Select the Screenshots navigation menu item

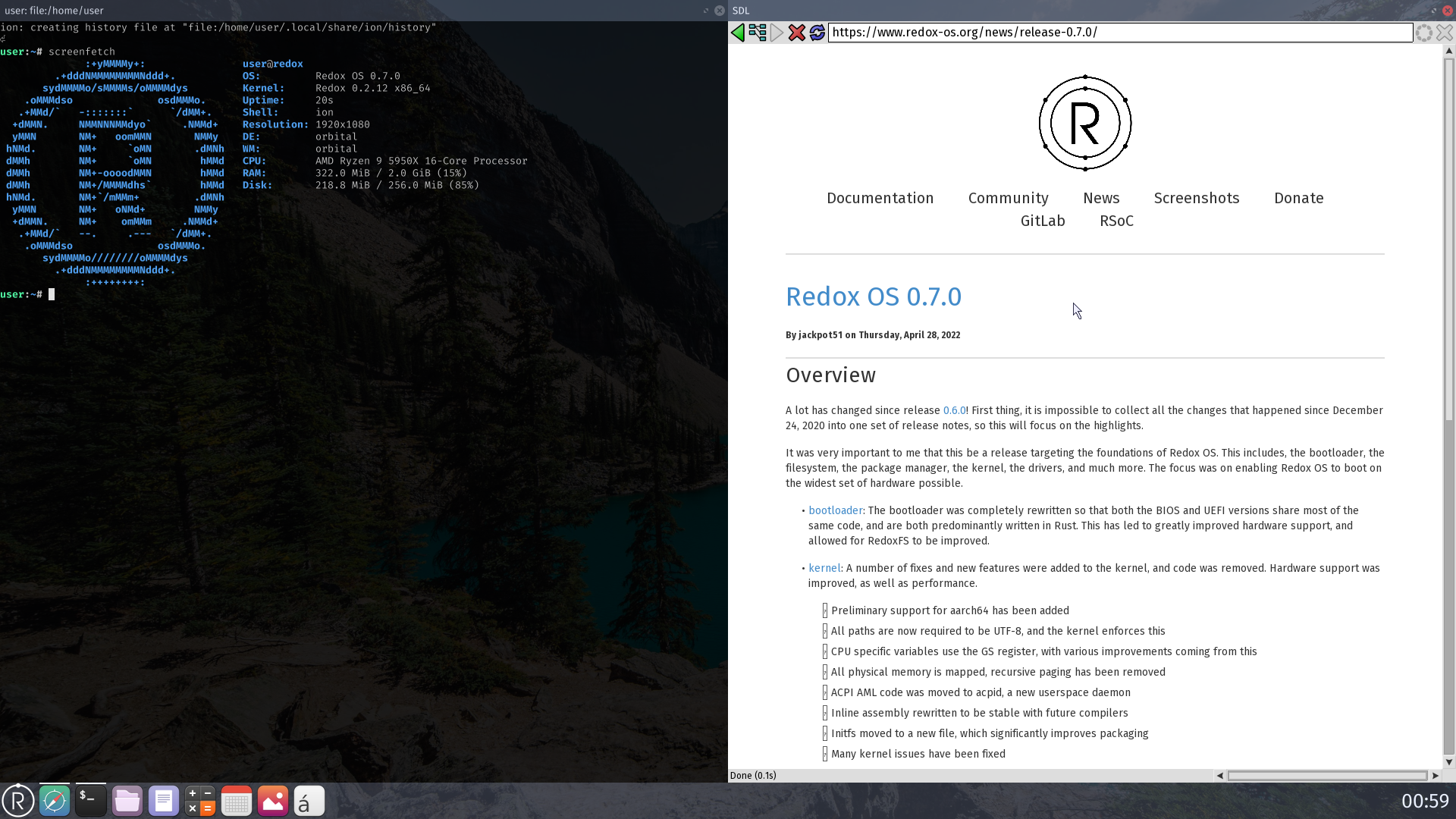tap(1196, 198)
